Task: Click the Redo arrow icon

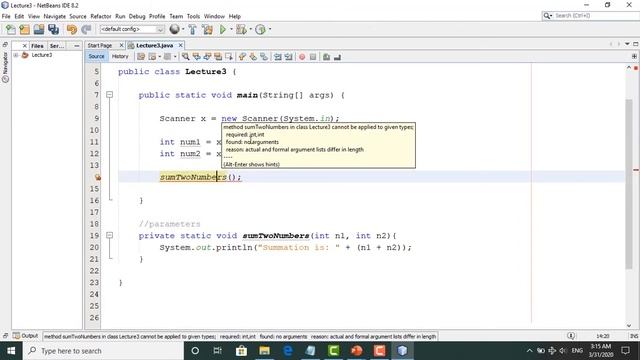Action: (x=86, y=29)
